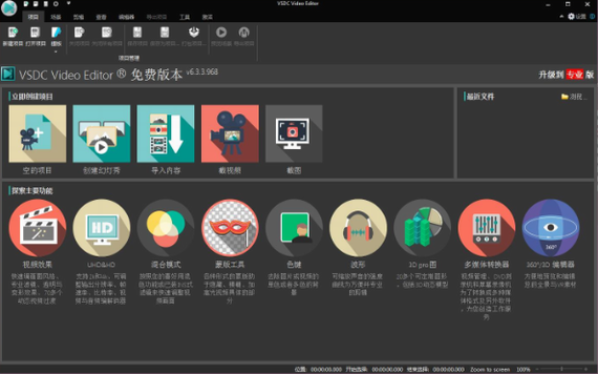The width and height of the screenshot is (599, 375).
Task: Click the Waveform headphones circle icon
Action: coord(358,228)
